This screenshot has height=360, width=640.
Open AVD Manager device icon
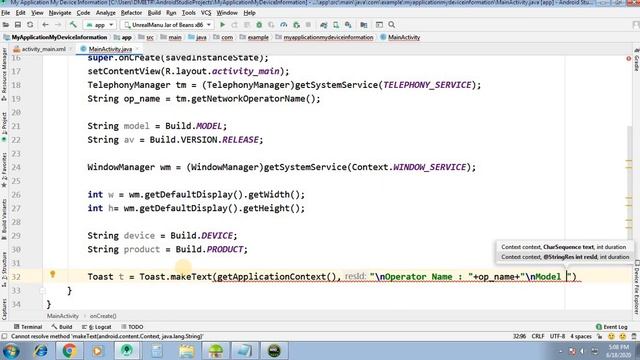pyautogui.click(x=336, y=25)
